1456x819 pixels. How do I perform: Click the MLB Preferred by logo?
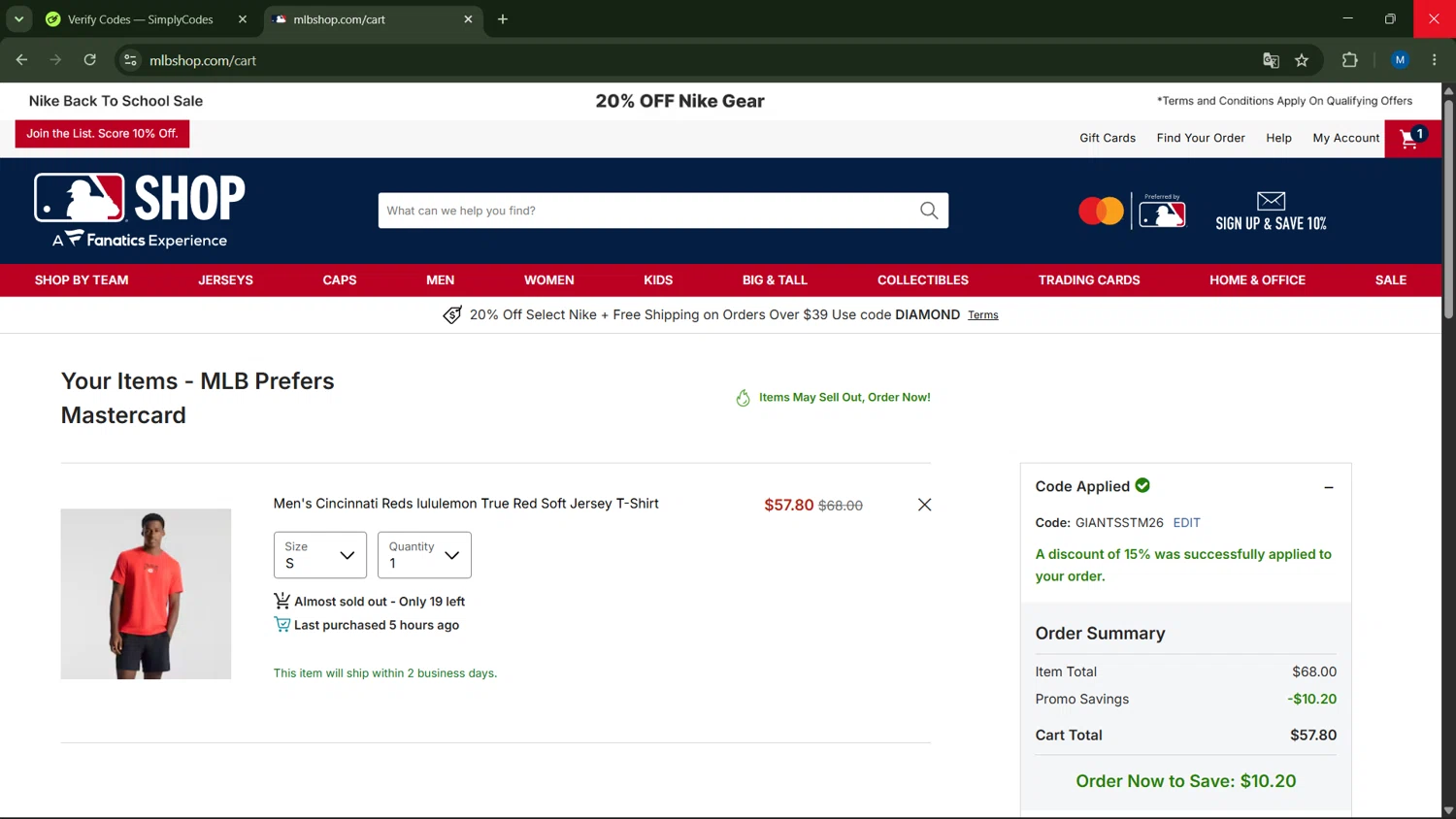(1162, 211)
